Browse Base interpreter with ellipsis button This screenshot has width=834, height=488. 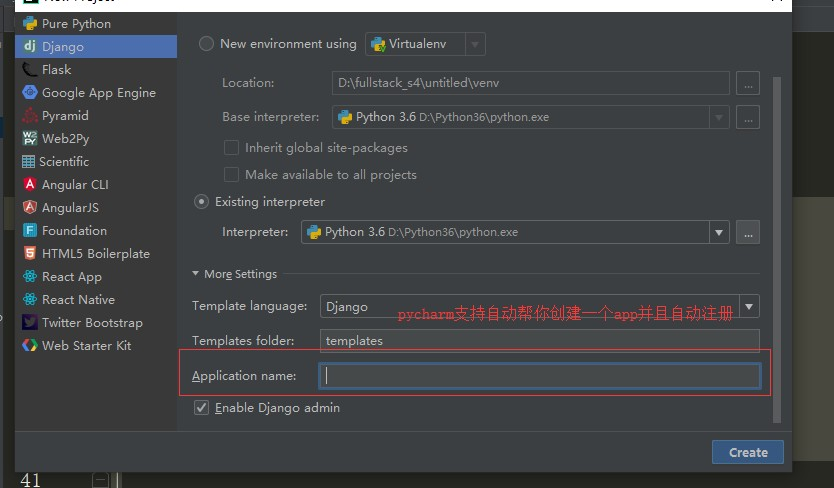pos(748,117)
